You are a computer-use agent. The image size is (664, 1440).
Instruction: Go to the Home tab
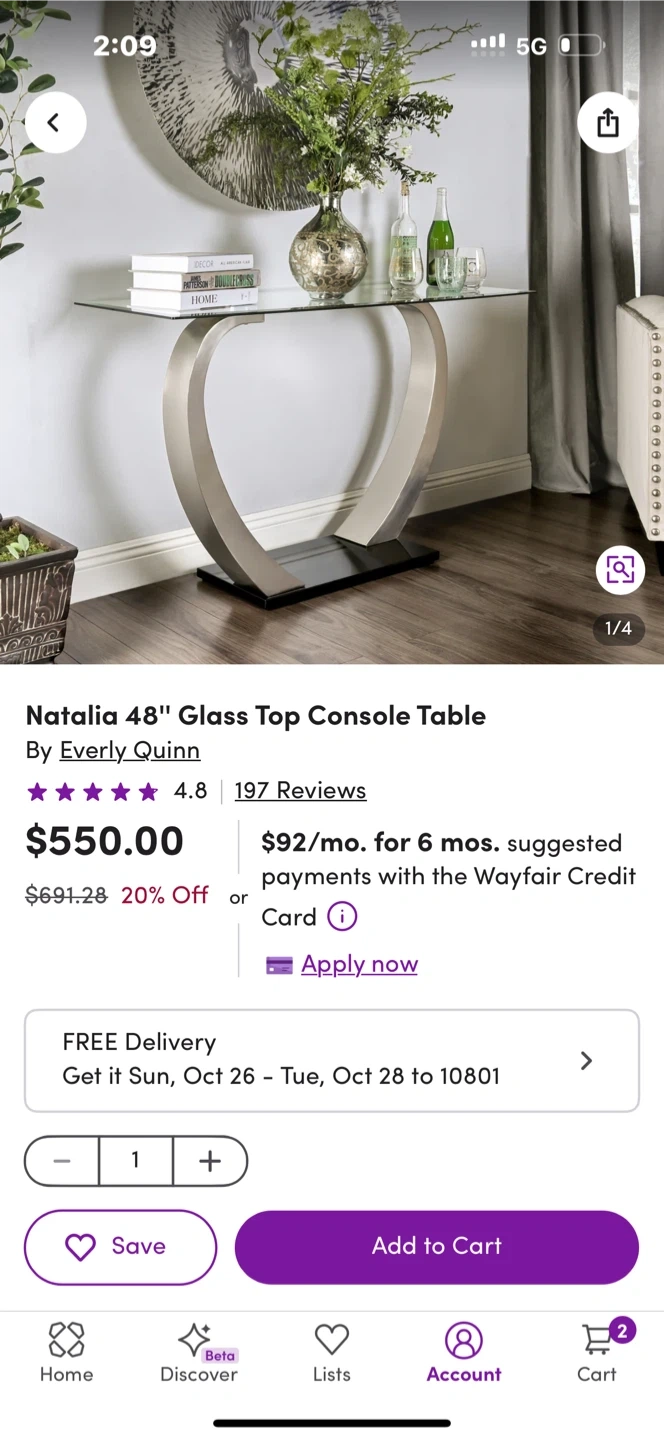66,1353
